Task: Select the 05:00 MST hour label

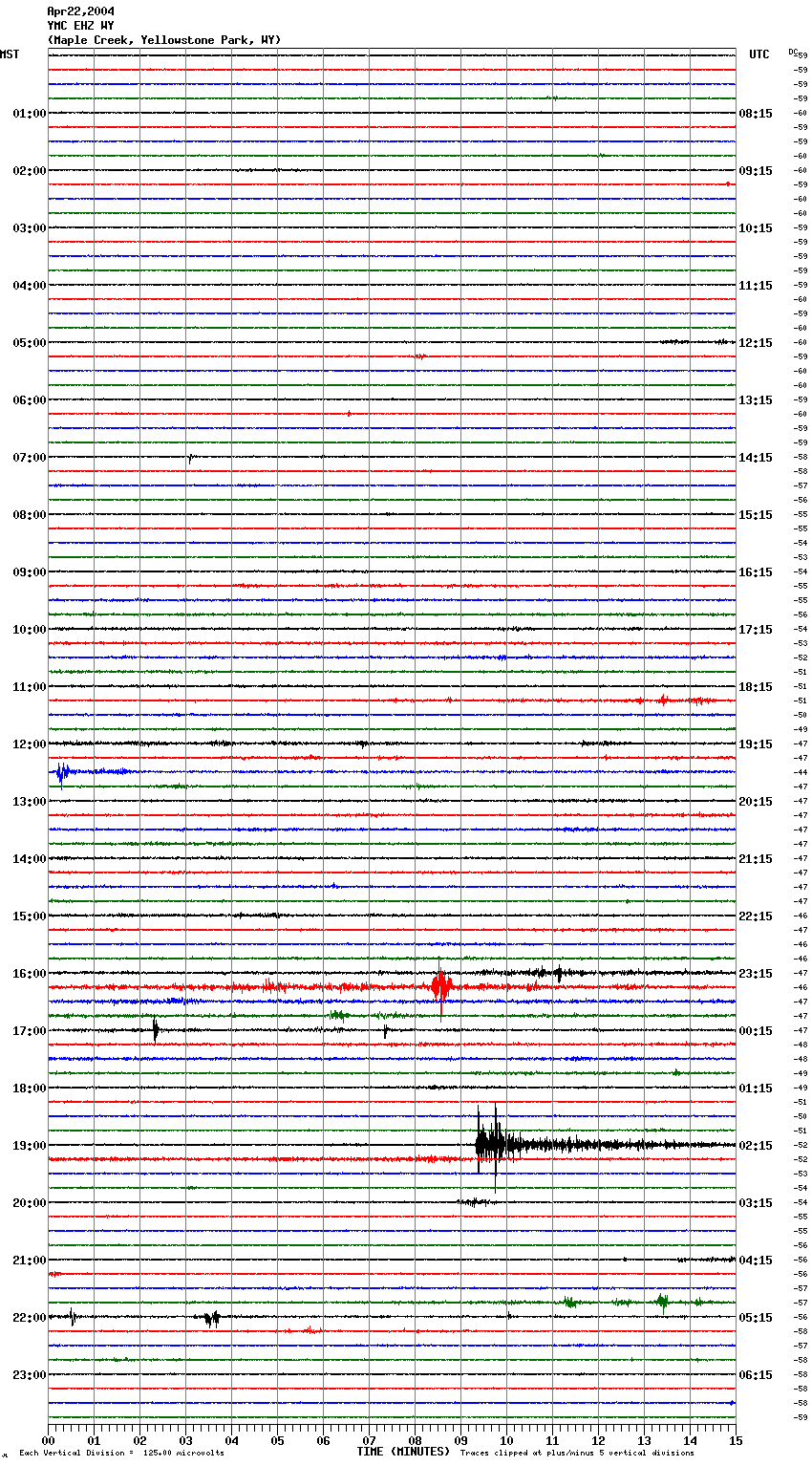Action: point(30,343)
